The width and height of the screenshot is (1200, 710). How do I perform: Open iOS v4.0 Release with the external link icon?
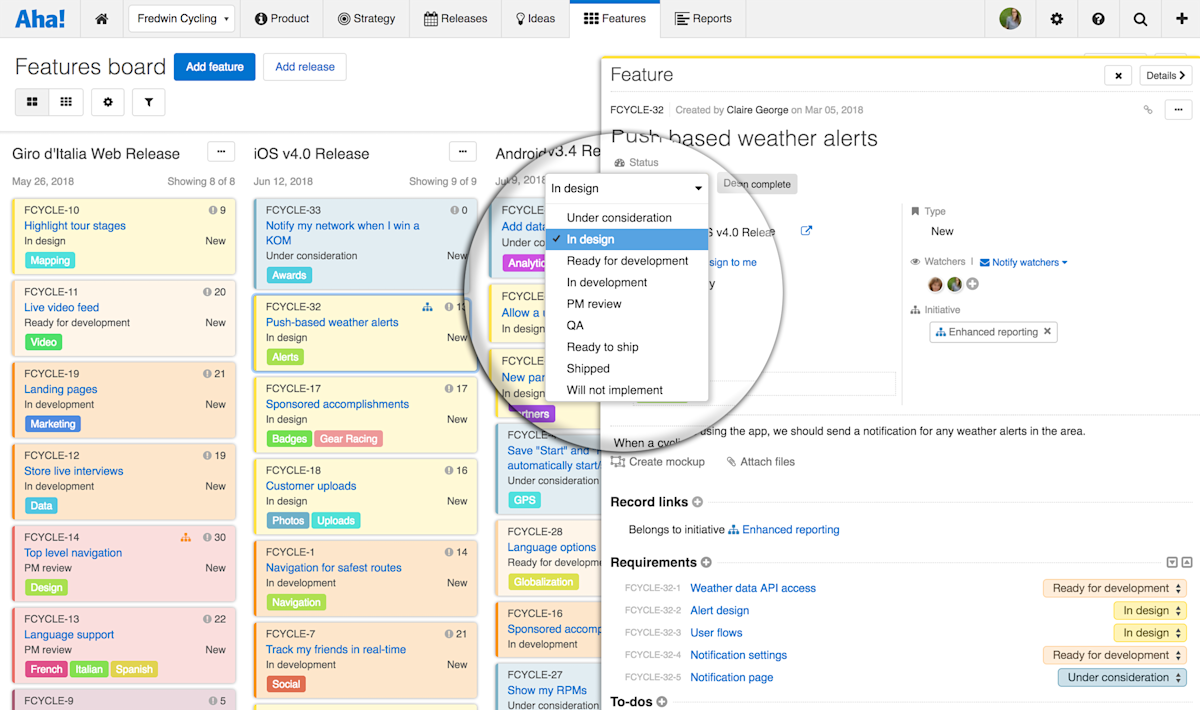coord(806,230)
